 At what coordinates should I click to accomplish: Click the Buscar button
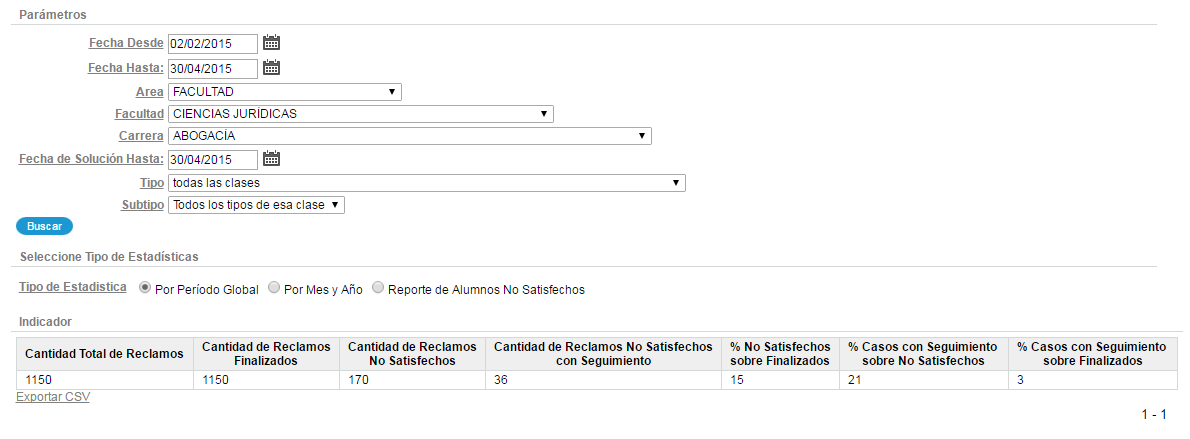point(44,226)
